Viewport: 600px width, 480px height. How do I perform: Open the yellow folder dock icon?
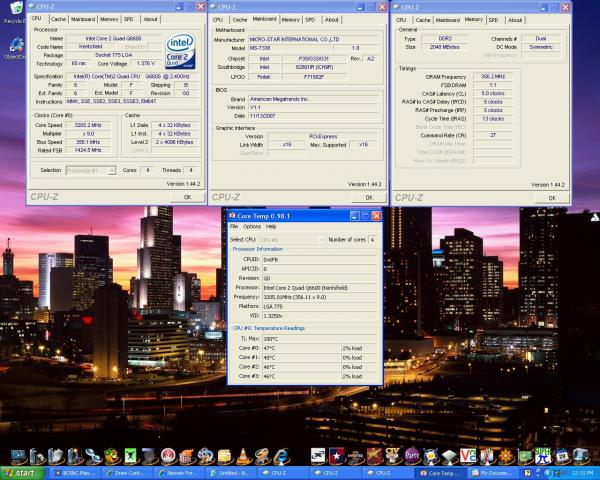225,456
